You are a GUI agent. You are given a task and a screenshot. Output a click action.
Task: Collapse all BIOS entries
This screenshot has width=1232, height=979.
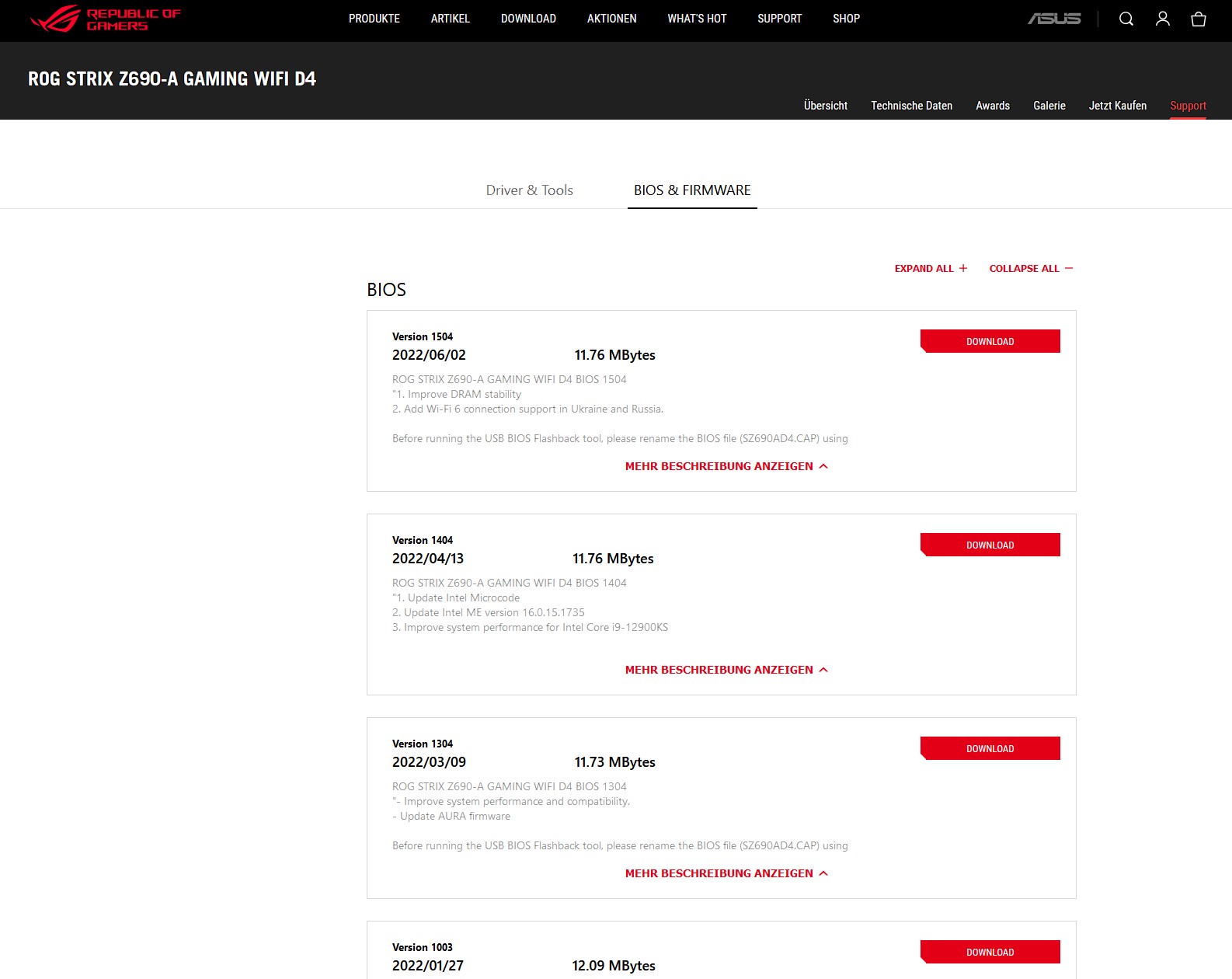(1031, 268)
